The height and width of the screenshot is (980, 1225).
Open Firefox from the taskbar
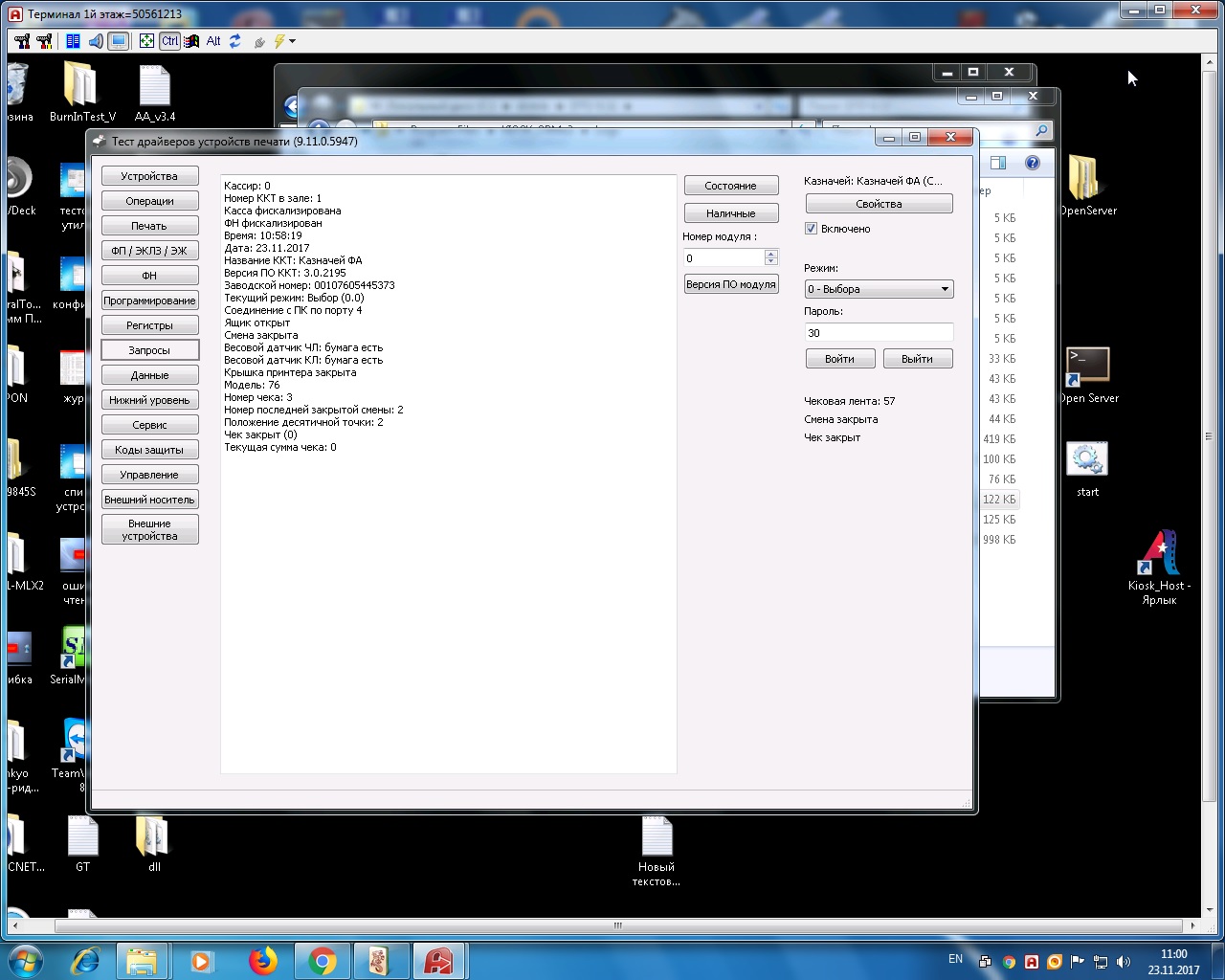(x=262, y=961)
